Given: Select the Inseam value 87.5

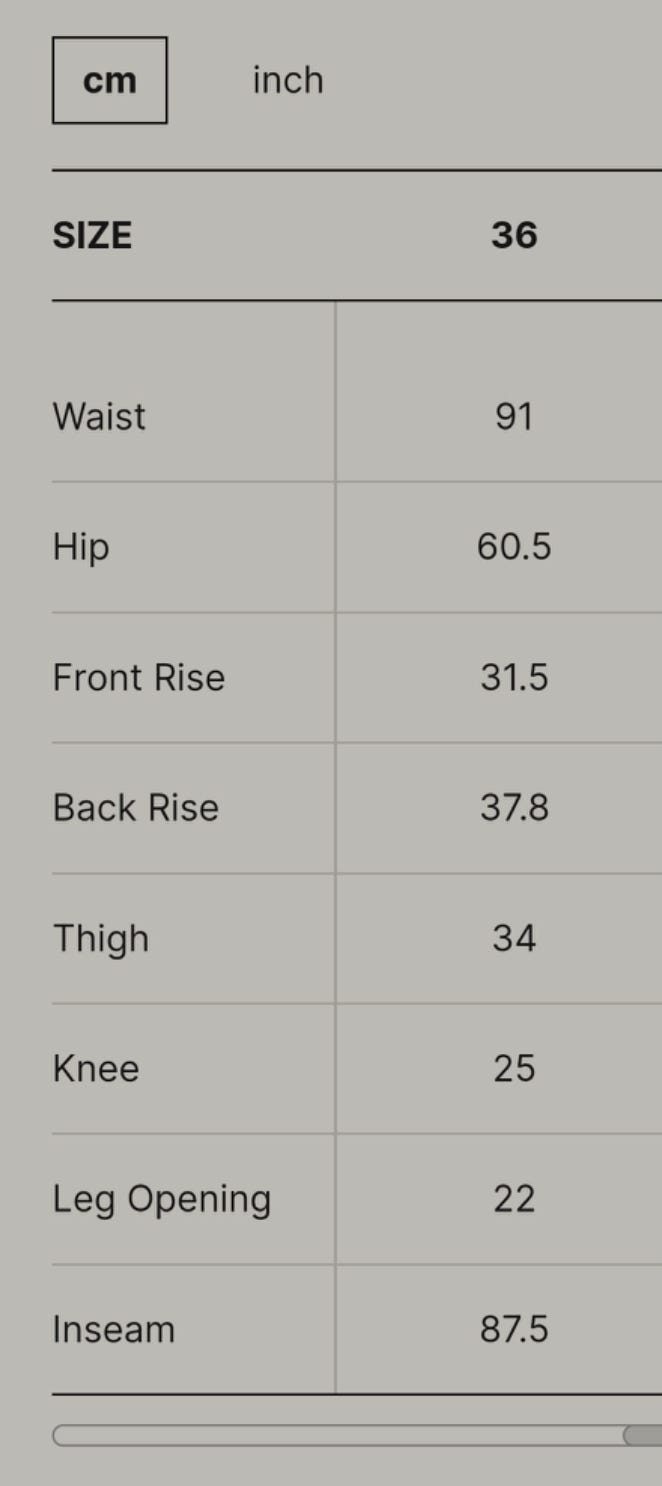Looking at the screenshot, I should click(514, 1330).
